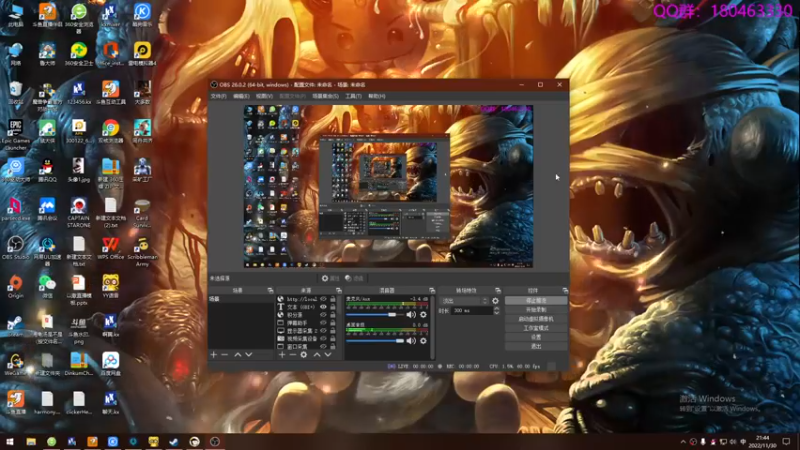
Task: Adjust 桌面音频 volume slider
Action: point(375,341)
